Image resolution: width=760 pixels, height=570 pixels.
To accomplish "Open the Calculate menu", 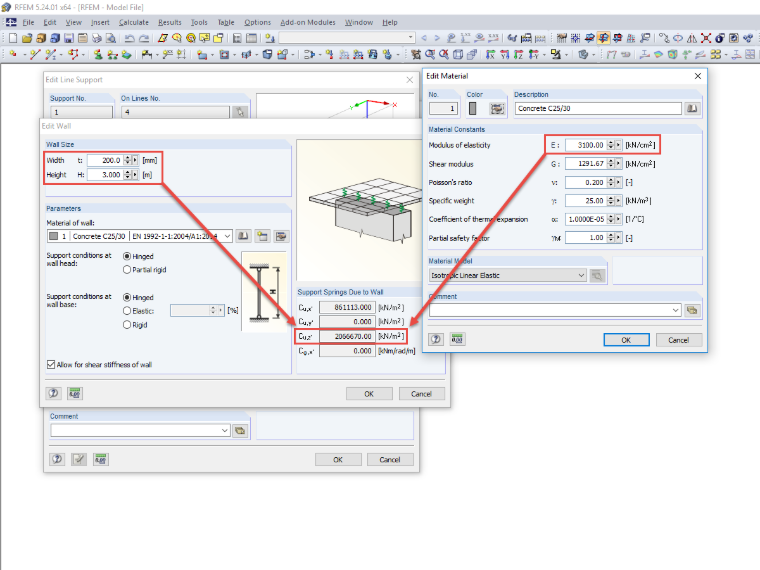I will pyautogui.click(x=134, y=22).
